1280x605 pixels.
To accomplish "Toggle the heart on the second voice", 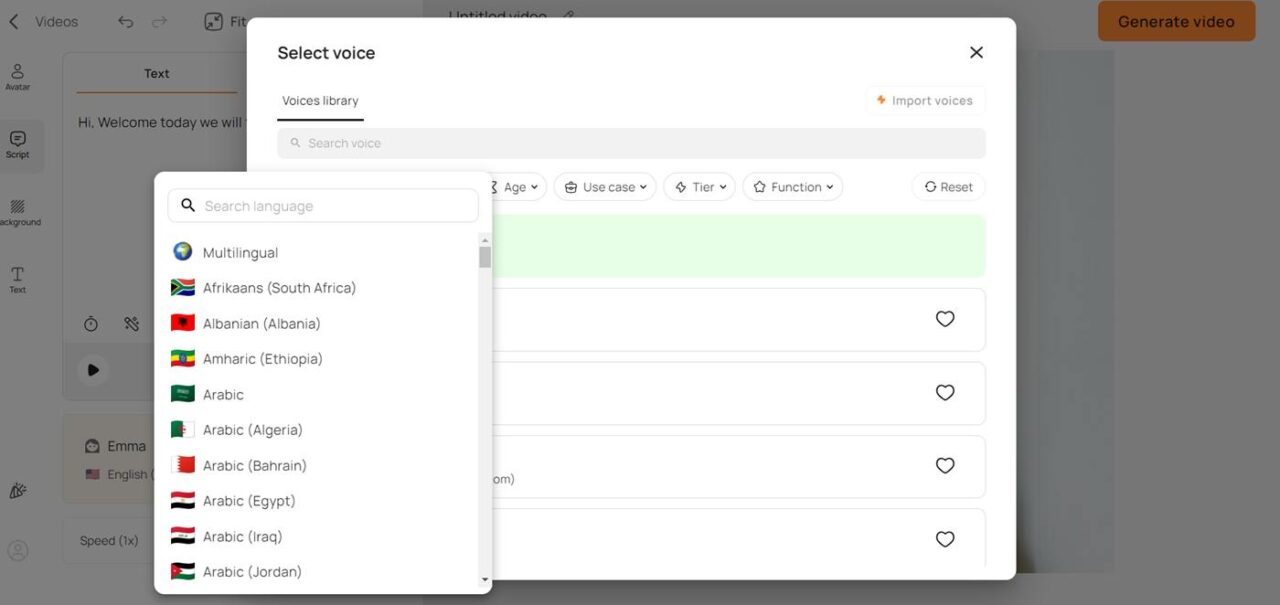I will click(x=944, y=393).
